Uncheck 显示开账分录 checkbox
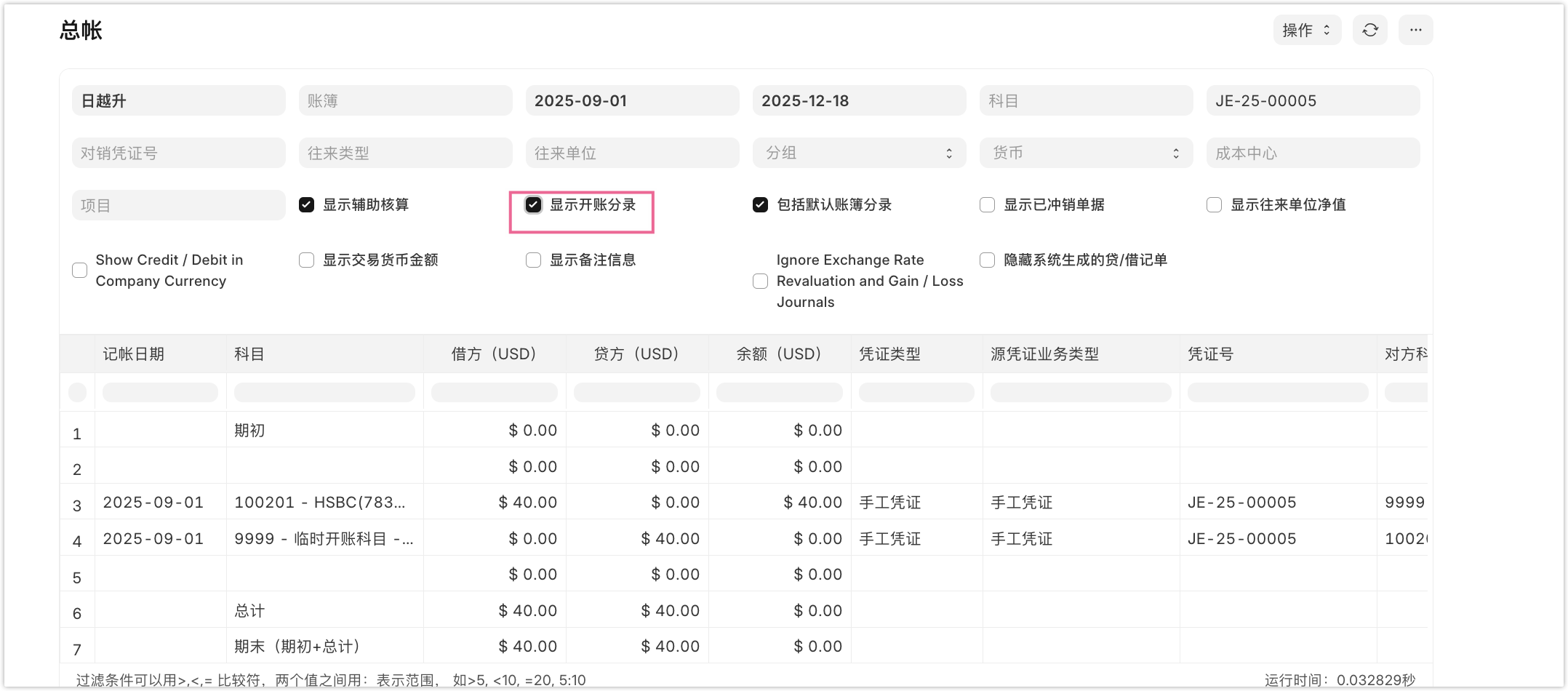The image size is (1568, 691). (533, 205)
